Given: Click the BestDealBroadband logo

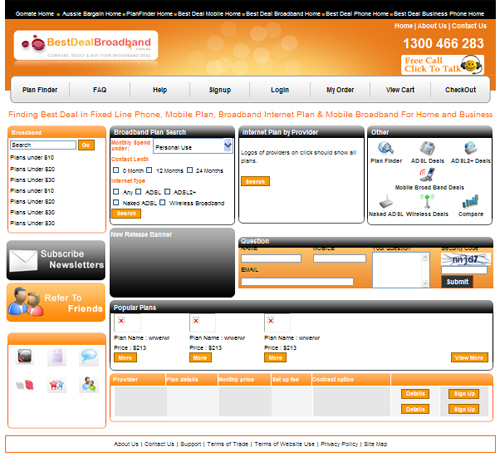Looking at the screenshot, I should click(x=86, y=45).
